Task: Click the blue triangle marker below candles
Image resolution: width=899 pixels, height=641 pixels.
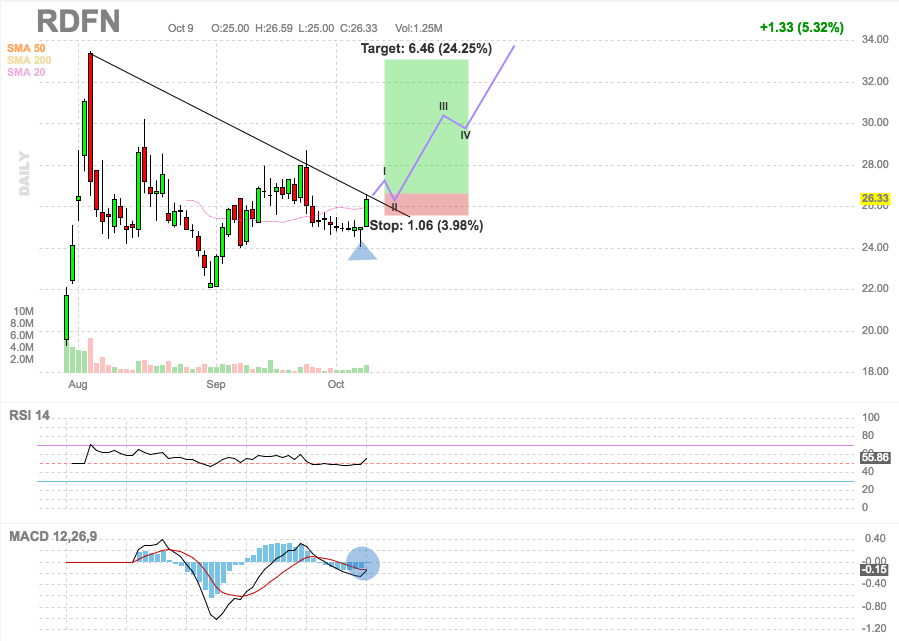Action: point(362,251)
